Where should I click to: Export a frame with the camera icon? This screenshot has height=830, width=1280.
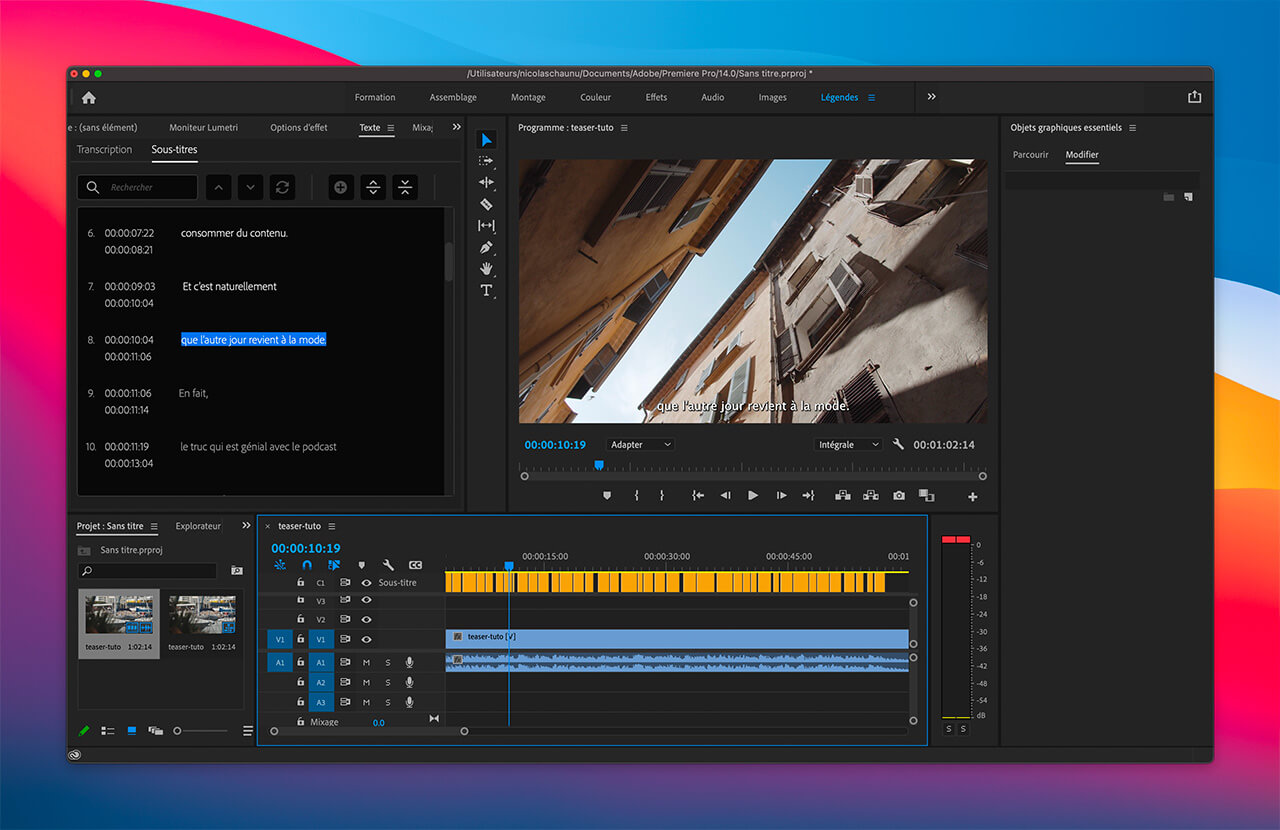point(898,495)
